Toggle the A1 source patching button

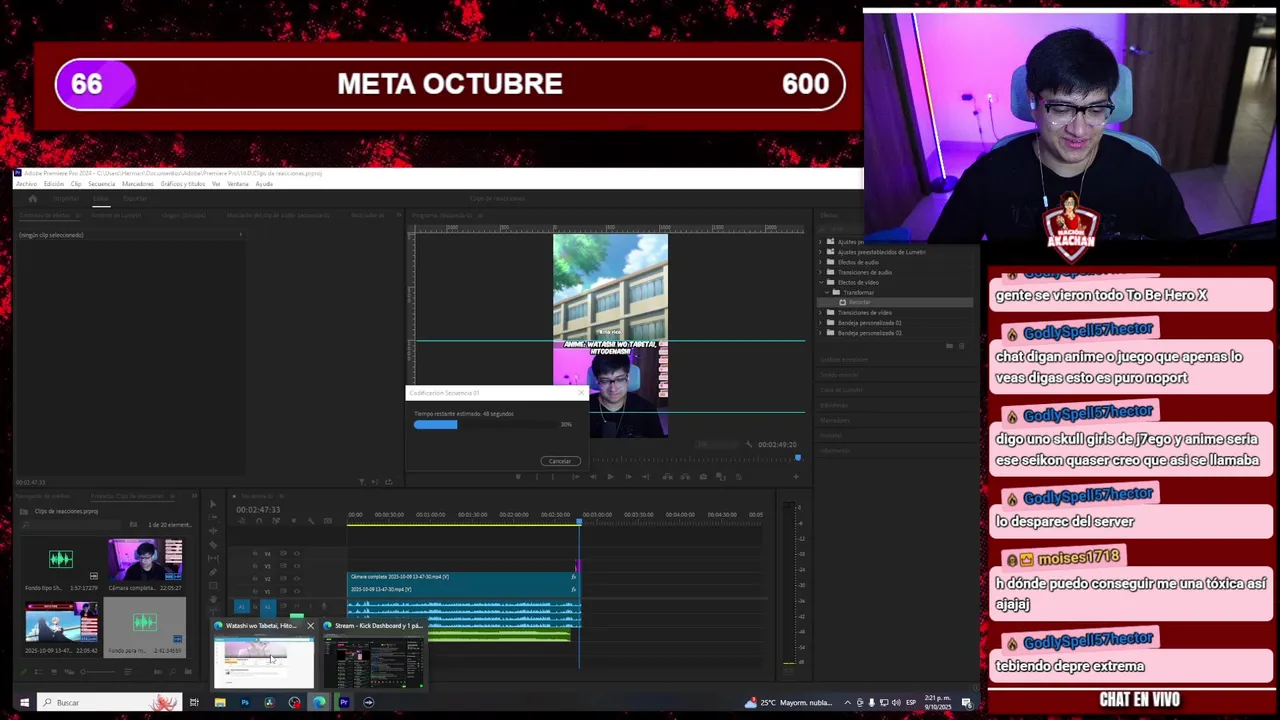[241, 606]
